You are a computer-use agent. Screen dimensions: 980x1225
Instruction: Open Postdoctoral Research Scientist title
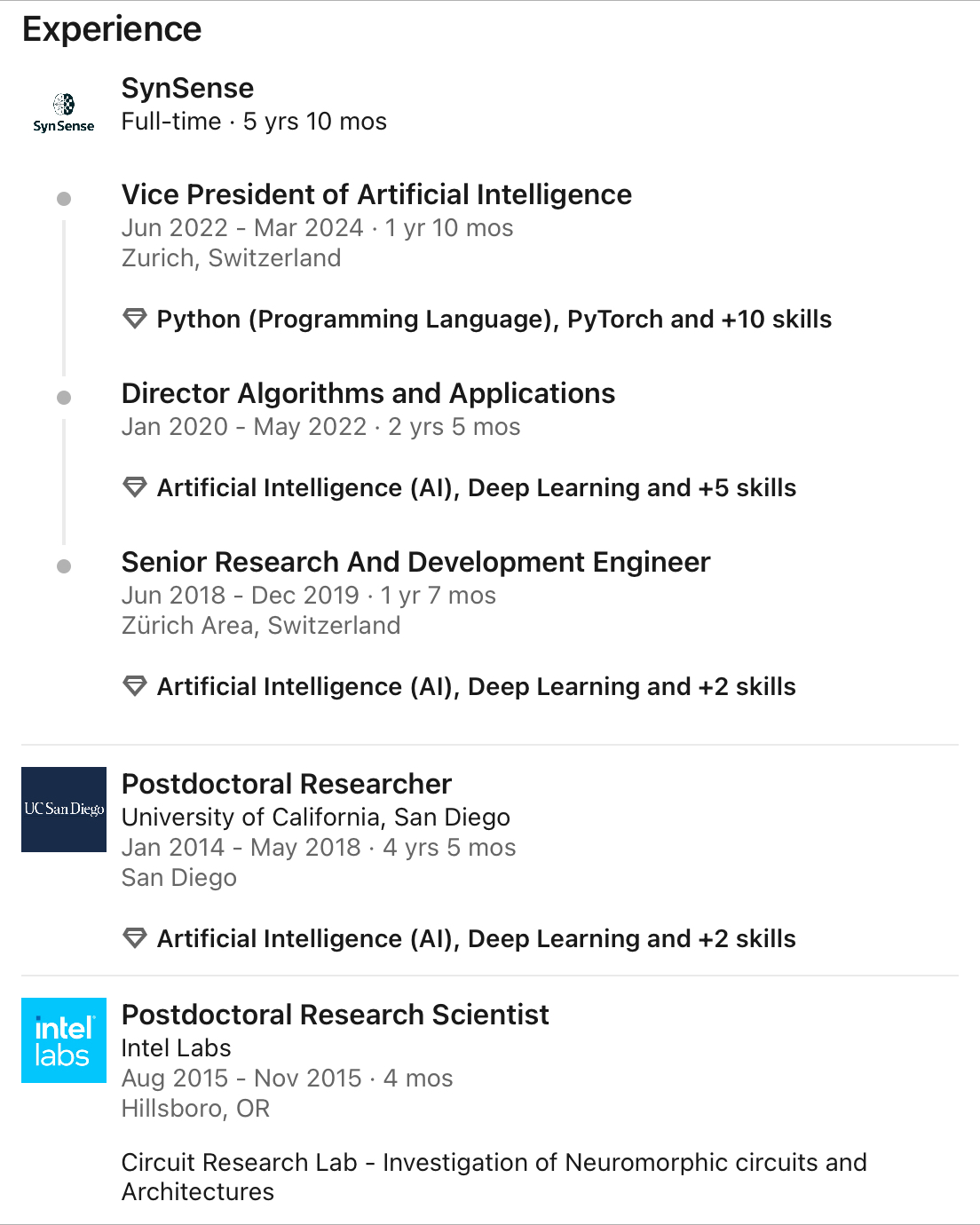336,1015
